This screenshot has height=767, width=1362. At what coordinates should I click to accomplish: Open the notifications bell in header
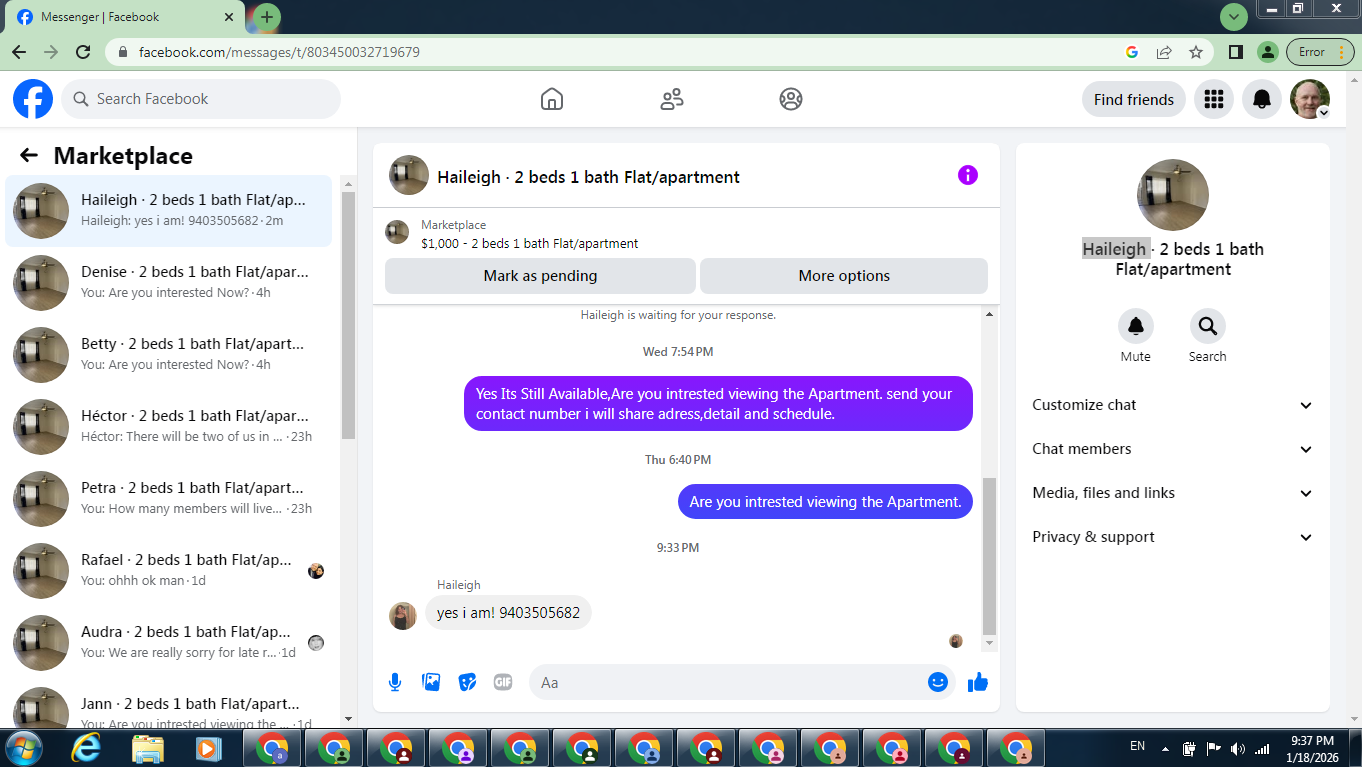coord(1262,99)
